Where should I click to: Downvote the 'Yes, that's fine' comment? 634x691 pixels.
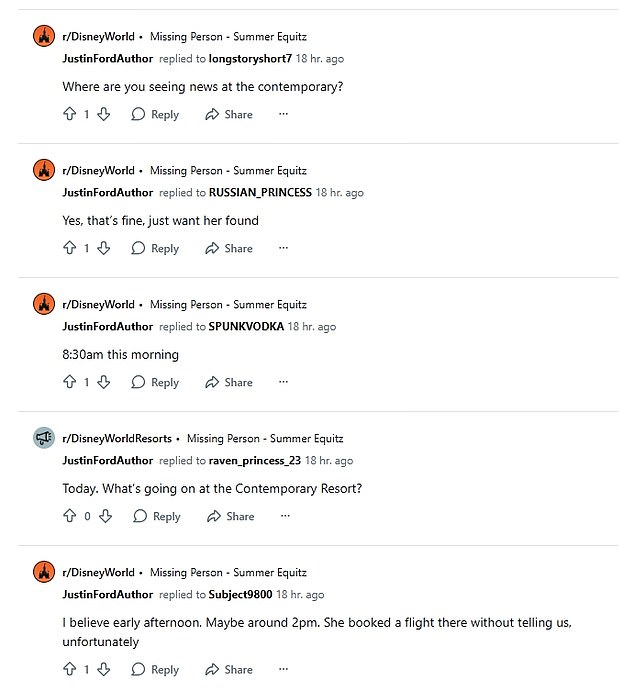pyautogui.click(x=103, y=248)
